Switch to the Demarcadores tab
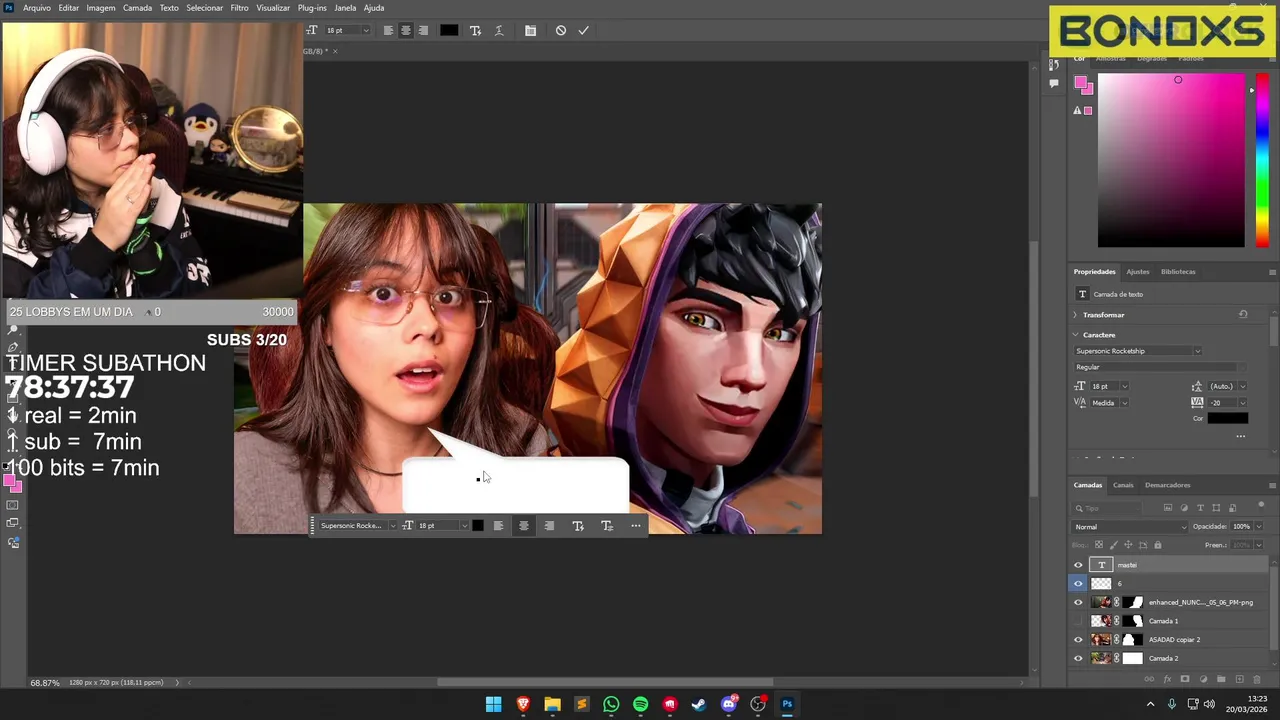1280x720 pixels. pyautogui.click(x=1168, y=485)
